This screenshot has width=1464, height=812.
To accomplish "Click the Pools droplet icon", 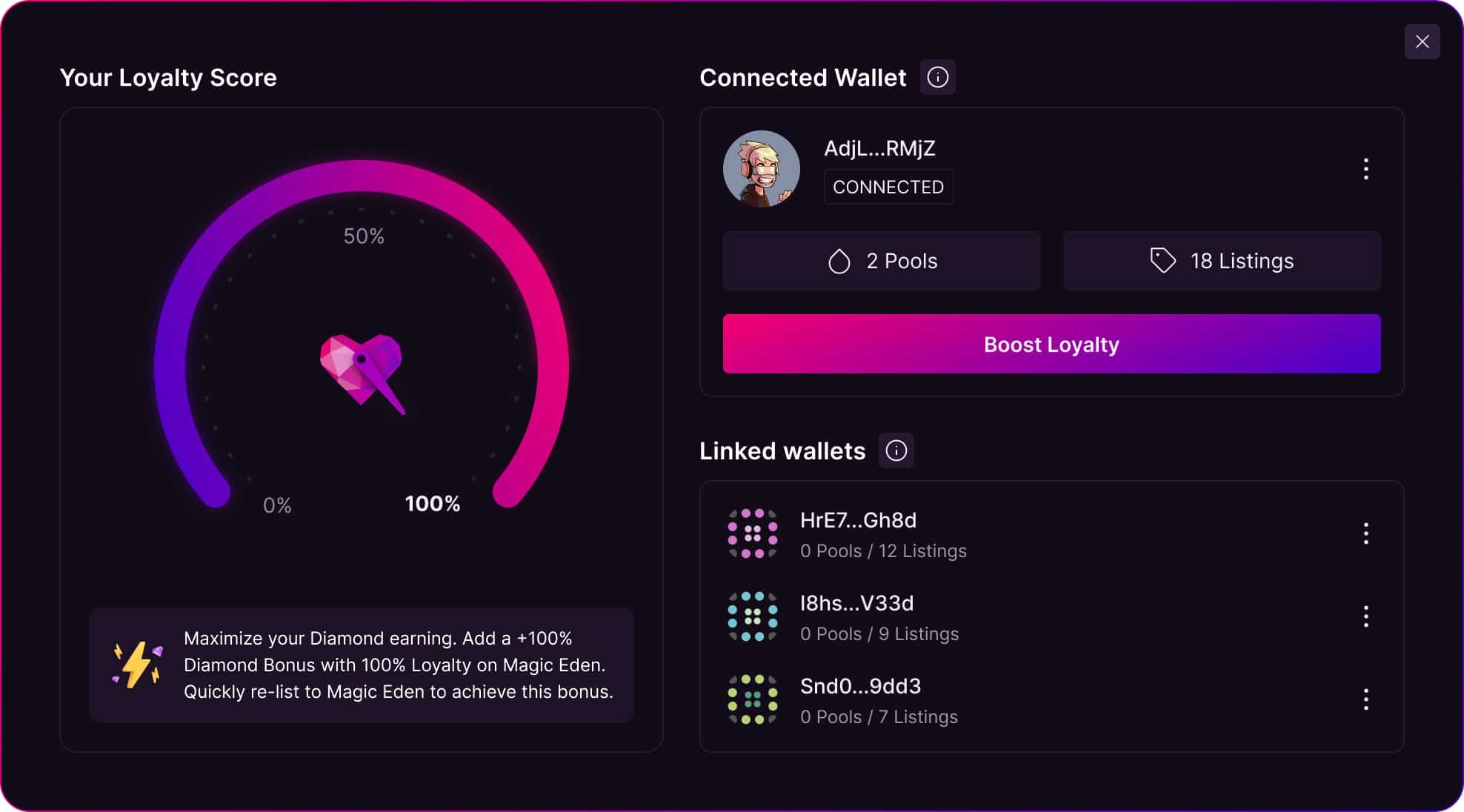I will pos(839,260).
